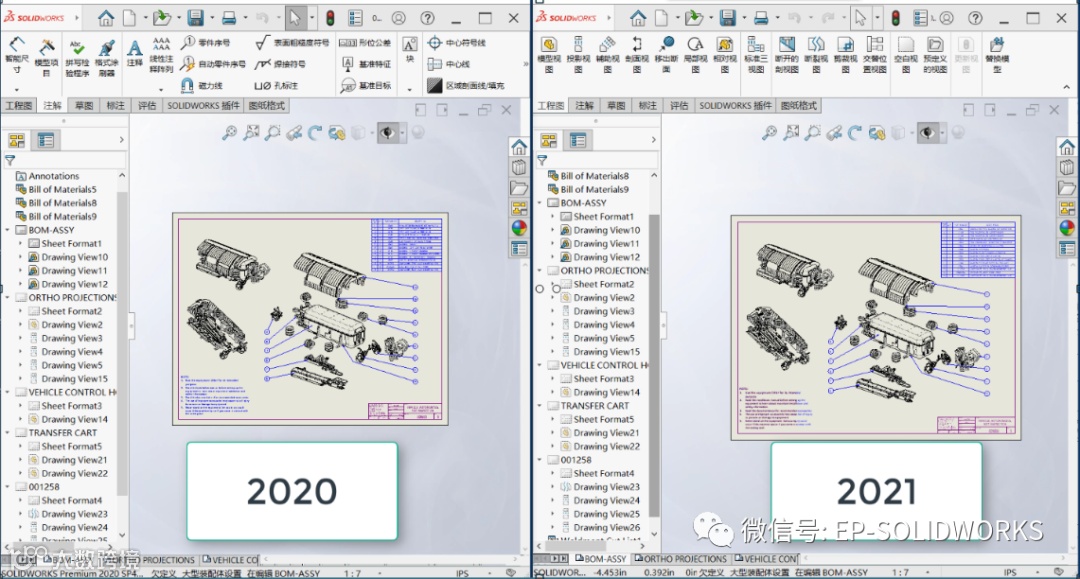Toggle Hide/Show Items eye in 2020 window

coord(387,133)
